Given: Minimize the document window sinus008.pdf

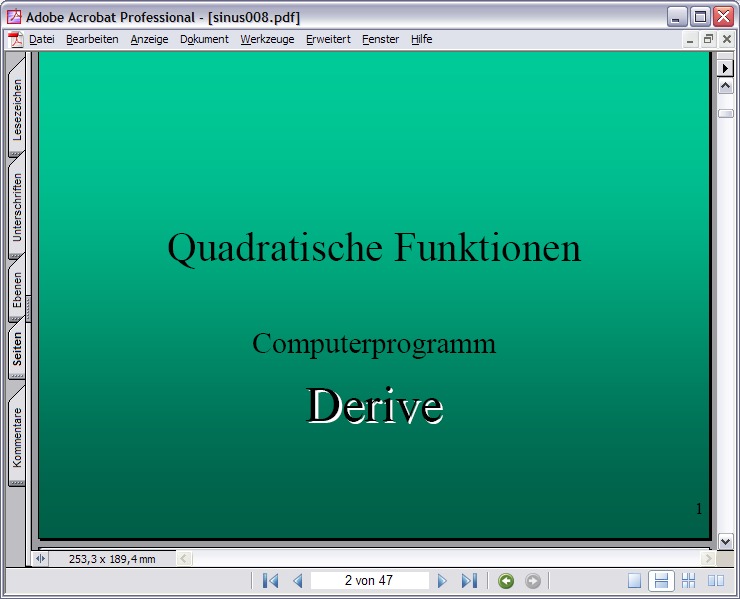Looking at the screenshot, I should click(x=690, y=40).
